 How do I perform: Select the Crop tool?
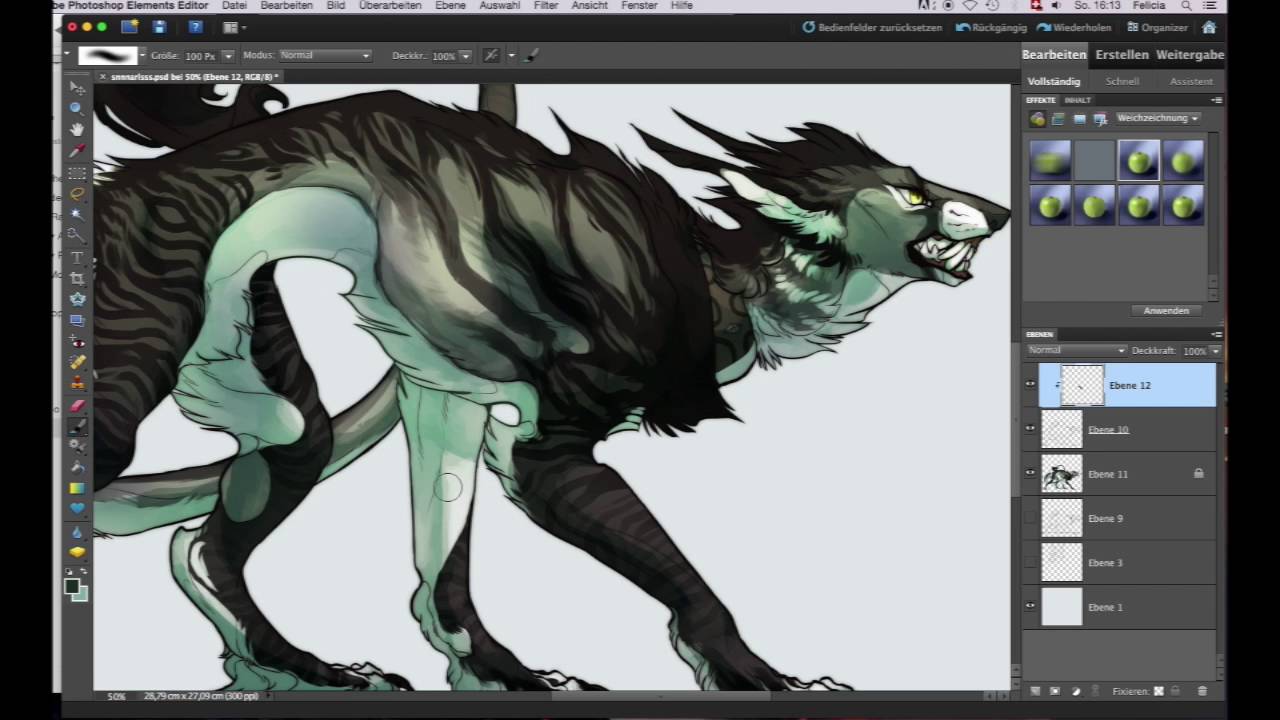77,278
